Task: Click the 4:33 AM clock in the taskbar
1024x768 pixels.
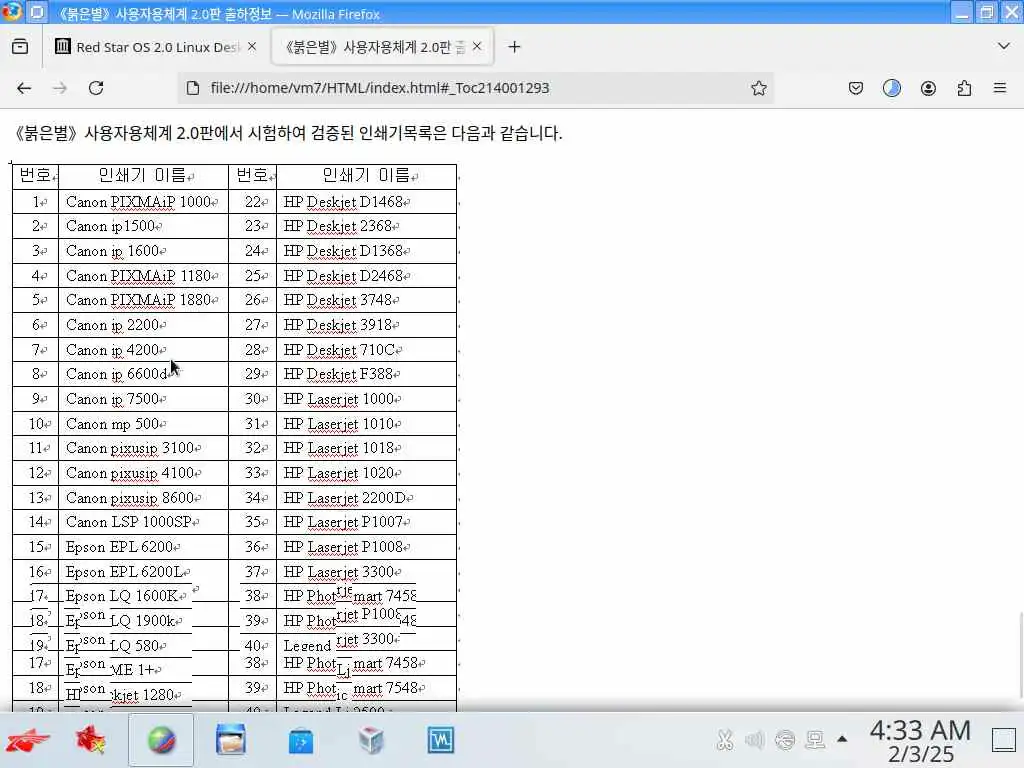Action: [920, 730]
